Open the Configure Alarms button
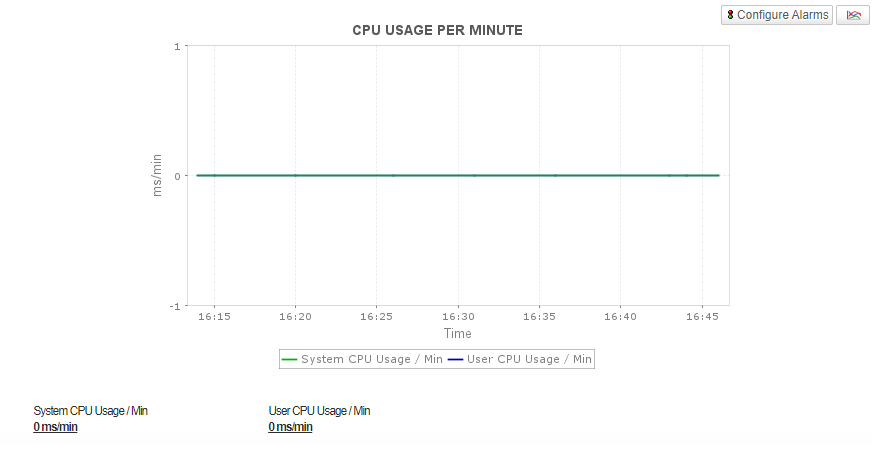 click(x=776, y=15)
